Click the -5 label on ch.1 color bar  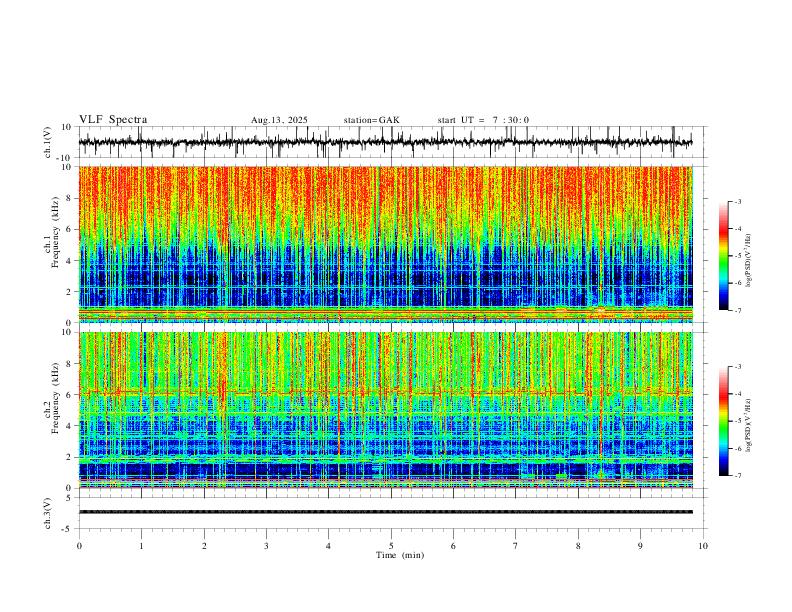tap(738, 256)
